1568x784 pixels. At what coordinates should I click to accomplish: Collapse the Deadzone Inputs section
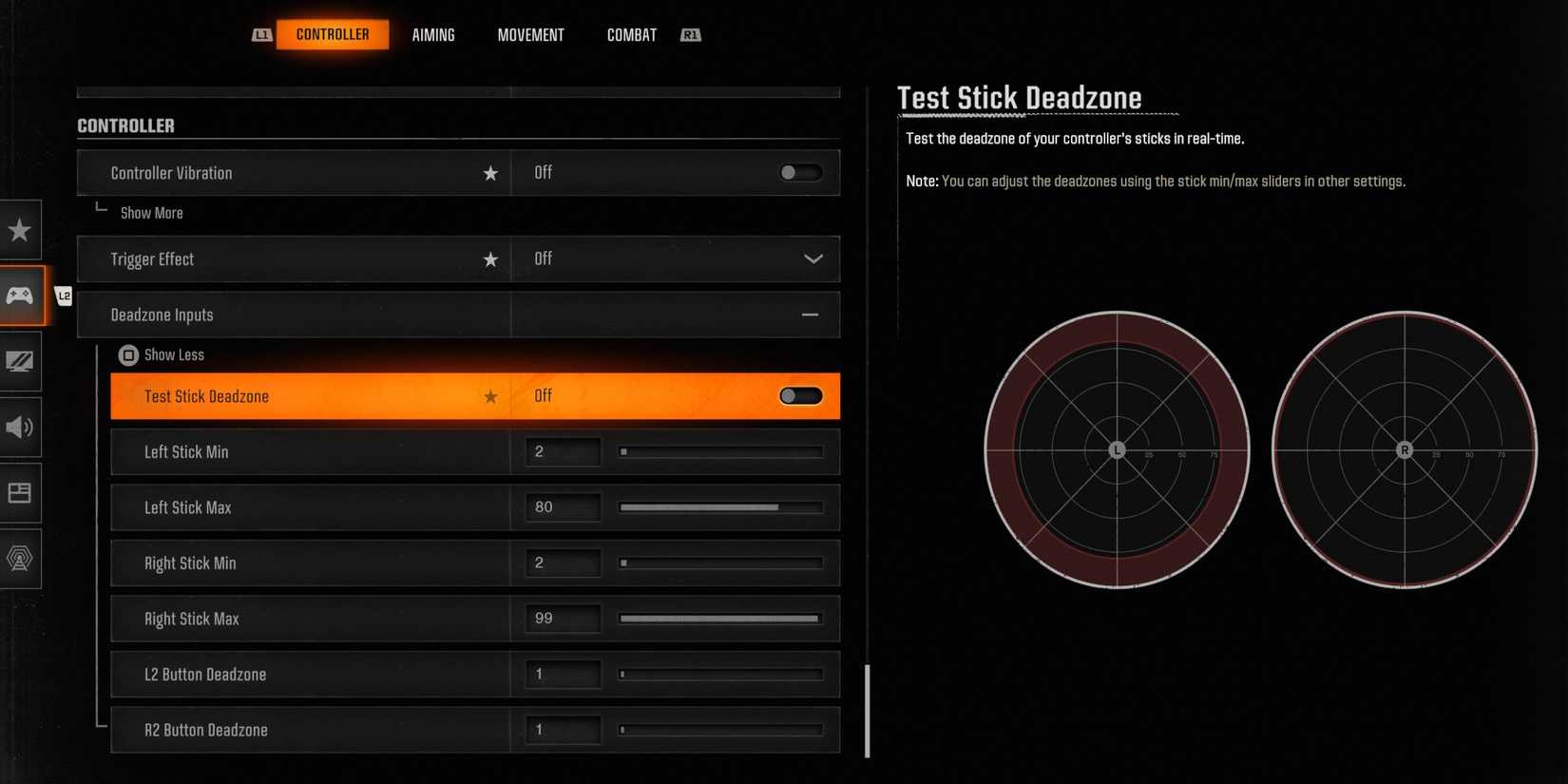tap(810, 315)
